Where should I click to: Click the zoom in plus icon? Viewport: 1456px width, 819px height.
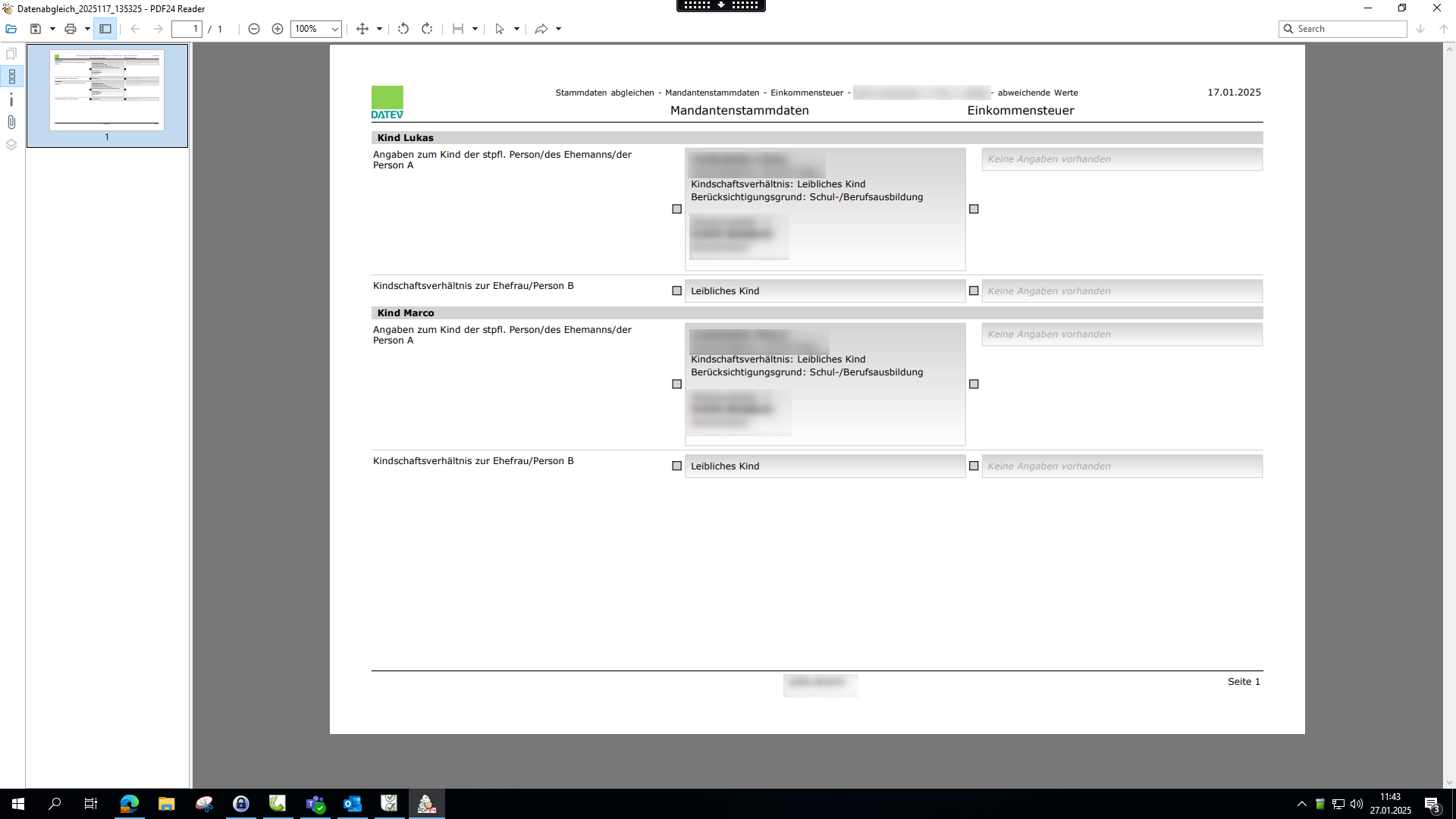278,29
